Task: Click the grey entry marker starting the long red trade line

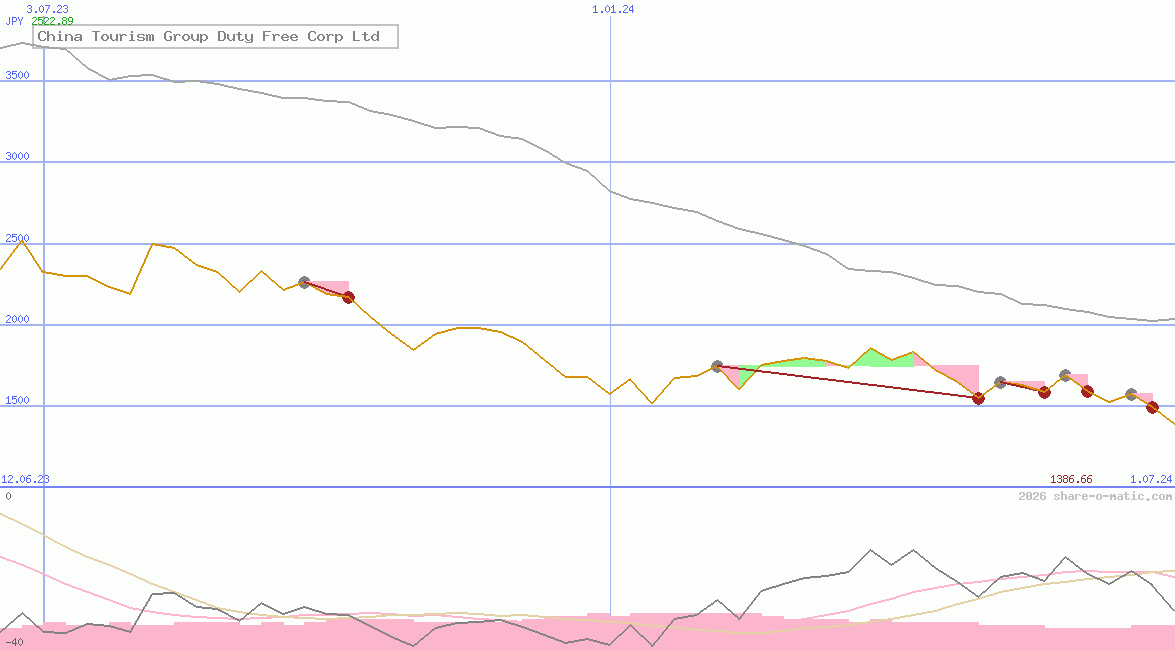Action: [x=717, y=367]
